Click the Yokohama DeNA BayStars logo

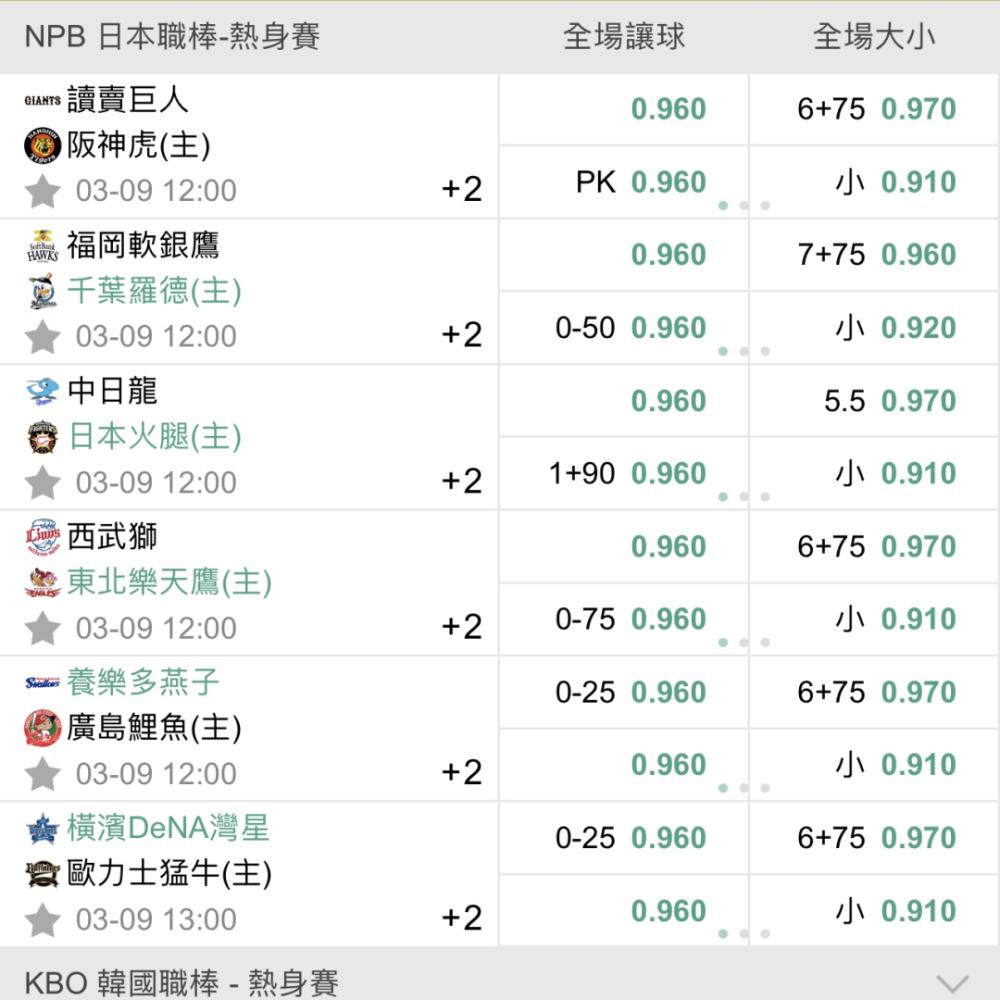(43, 828)
